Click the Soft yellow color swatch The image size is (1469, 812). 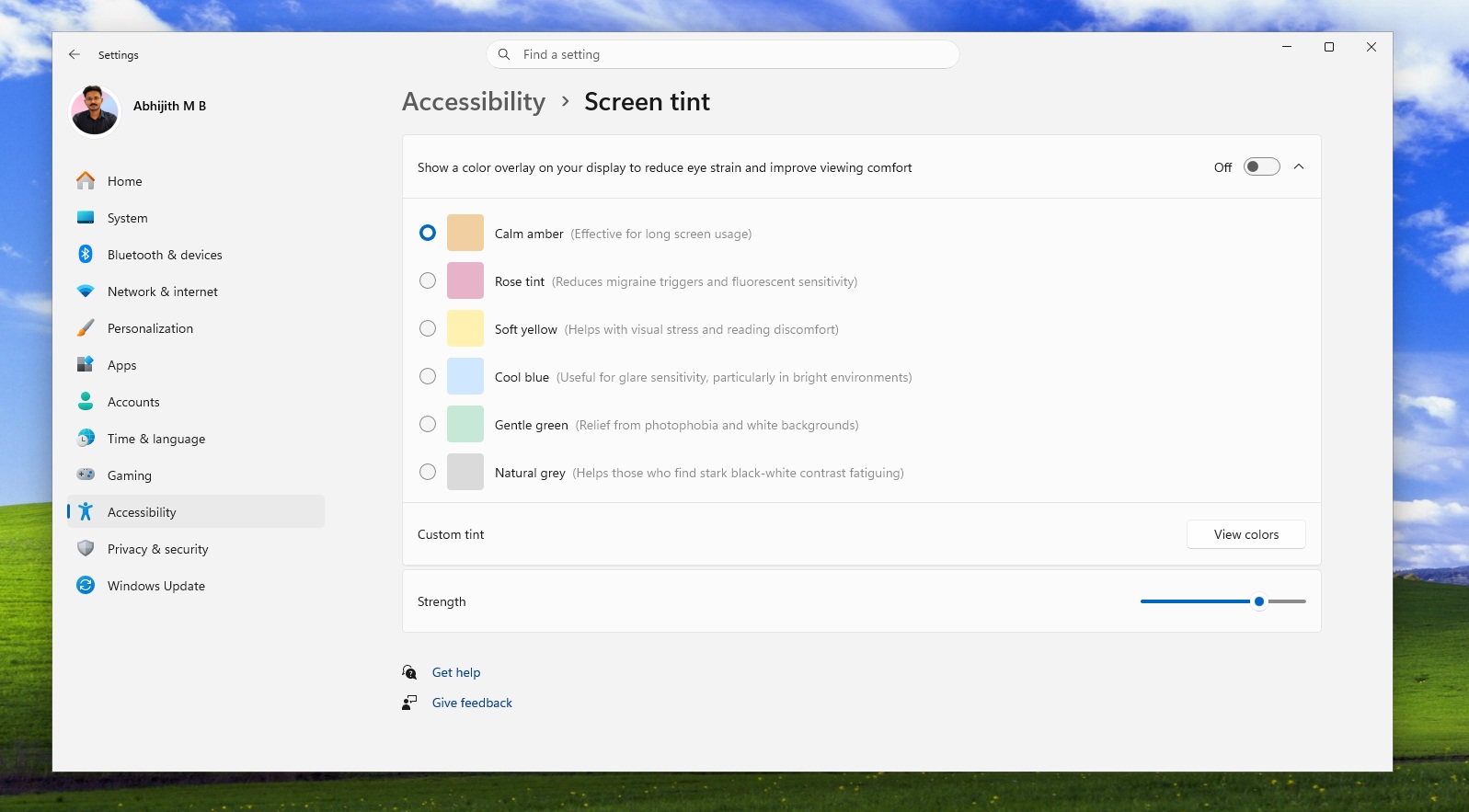[x=465, y=328]
